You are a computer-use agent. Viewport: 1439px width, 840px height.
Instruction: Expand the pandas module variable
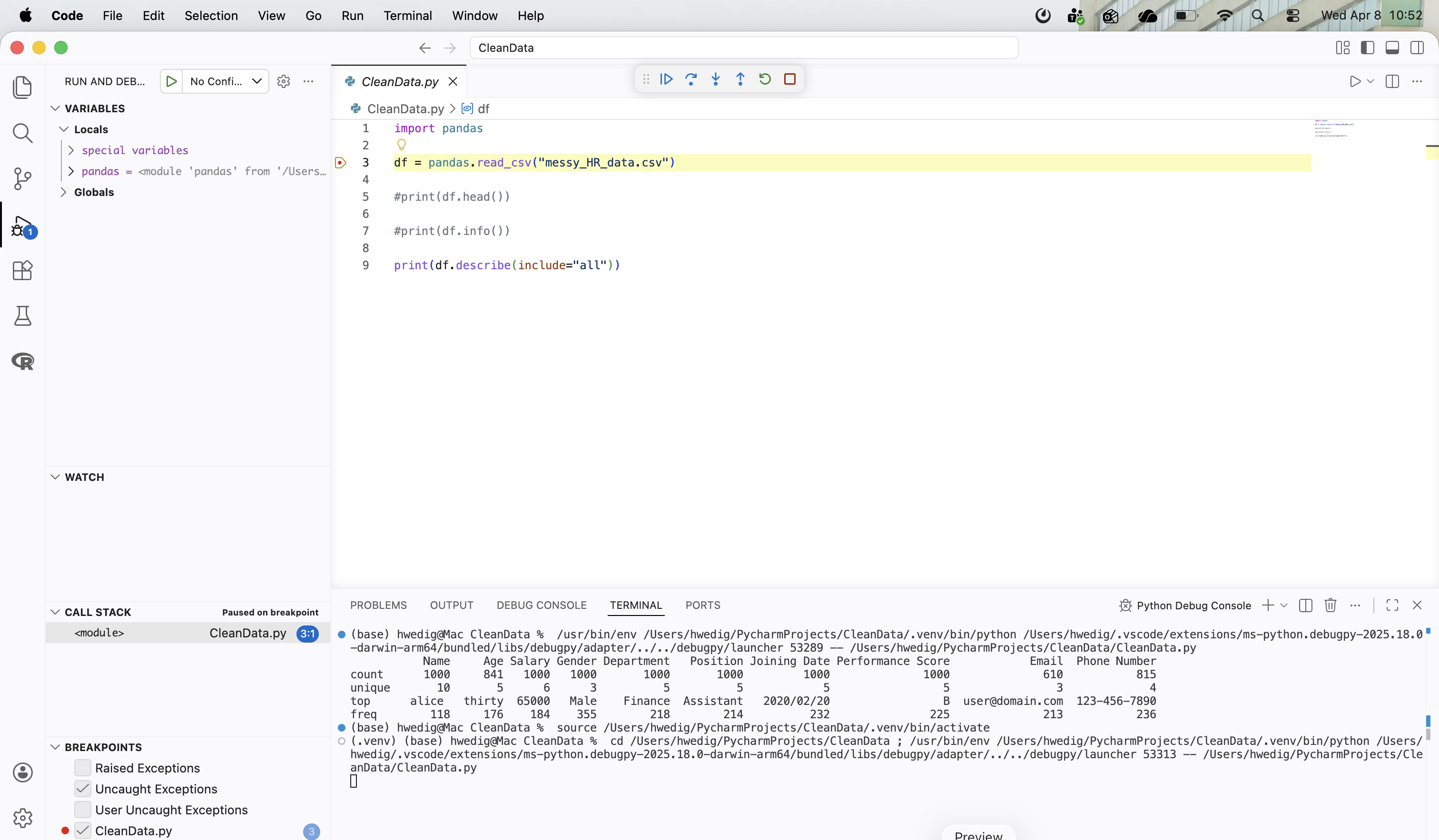pyautogui.click(x=71, y=171)
